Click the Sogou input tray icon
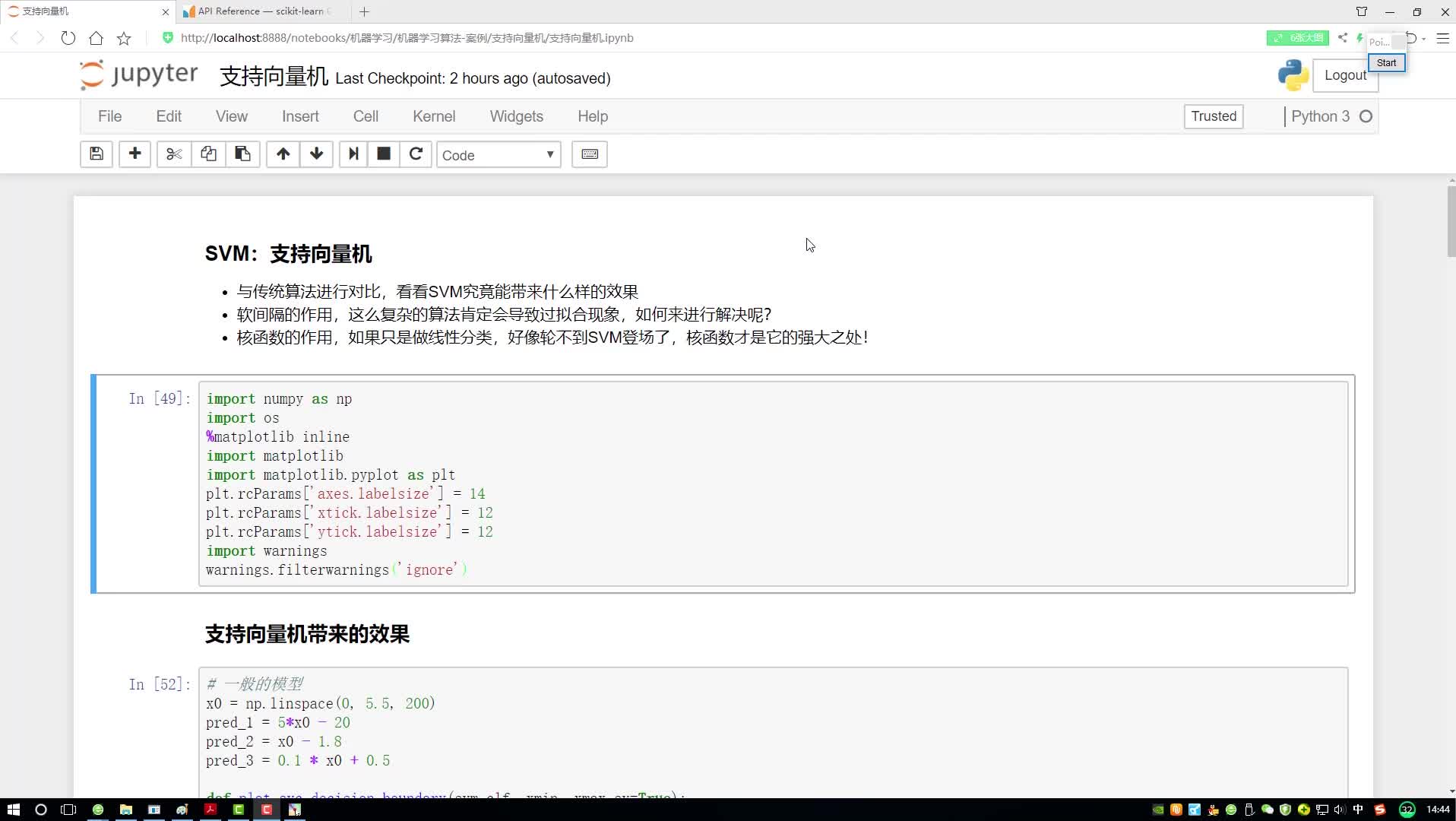The height and width of the screenshot is (821, 1456). (x=1380, y=810)
